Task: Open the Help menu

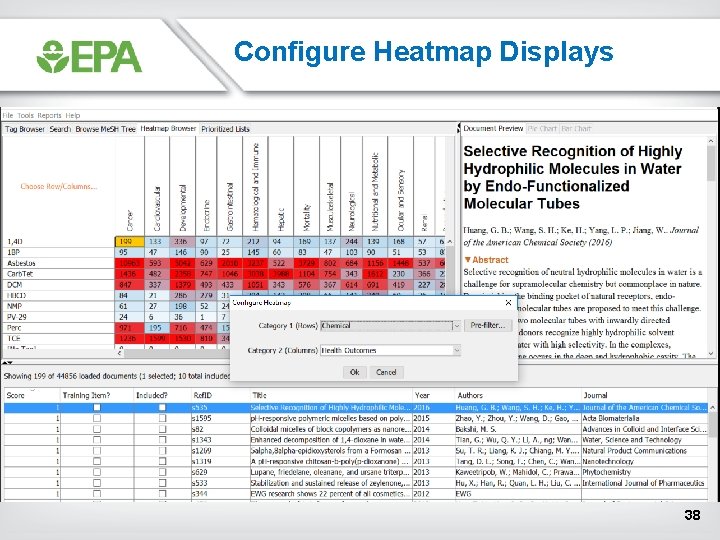Action: [x=73, y=115]
